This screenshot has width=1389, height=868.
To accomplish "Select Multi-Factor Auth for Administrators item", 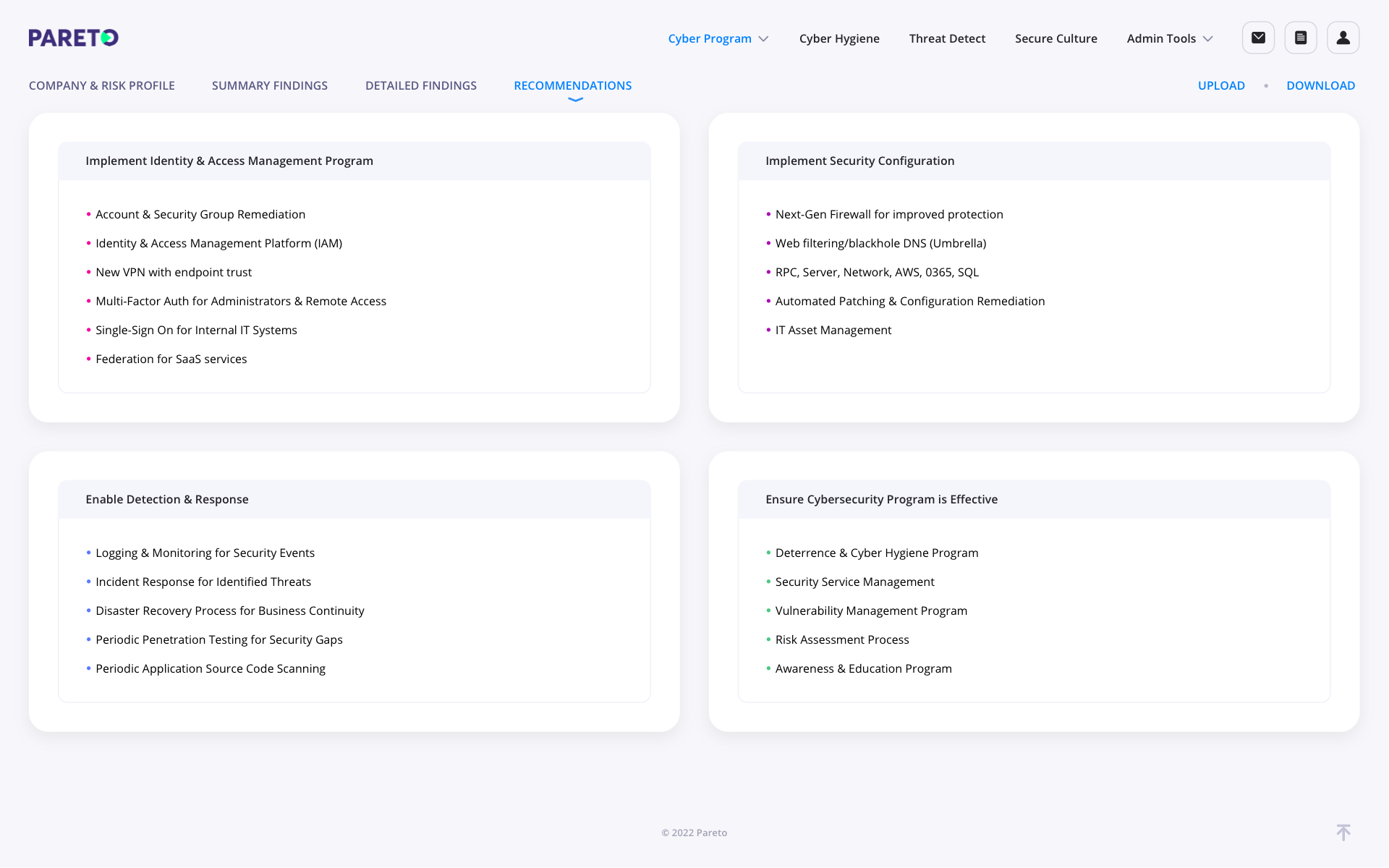I will point(241,301).
